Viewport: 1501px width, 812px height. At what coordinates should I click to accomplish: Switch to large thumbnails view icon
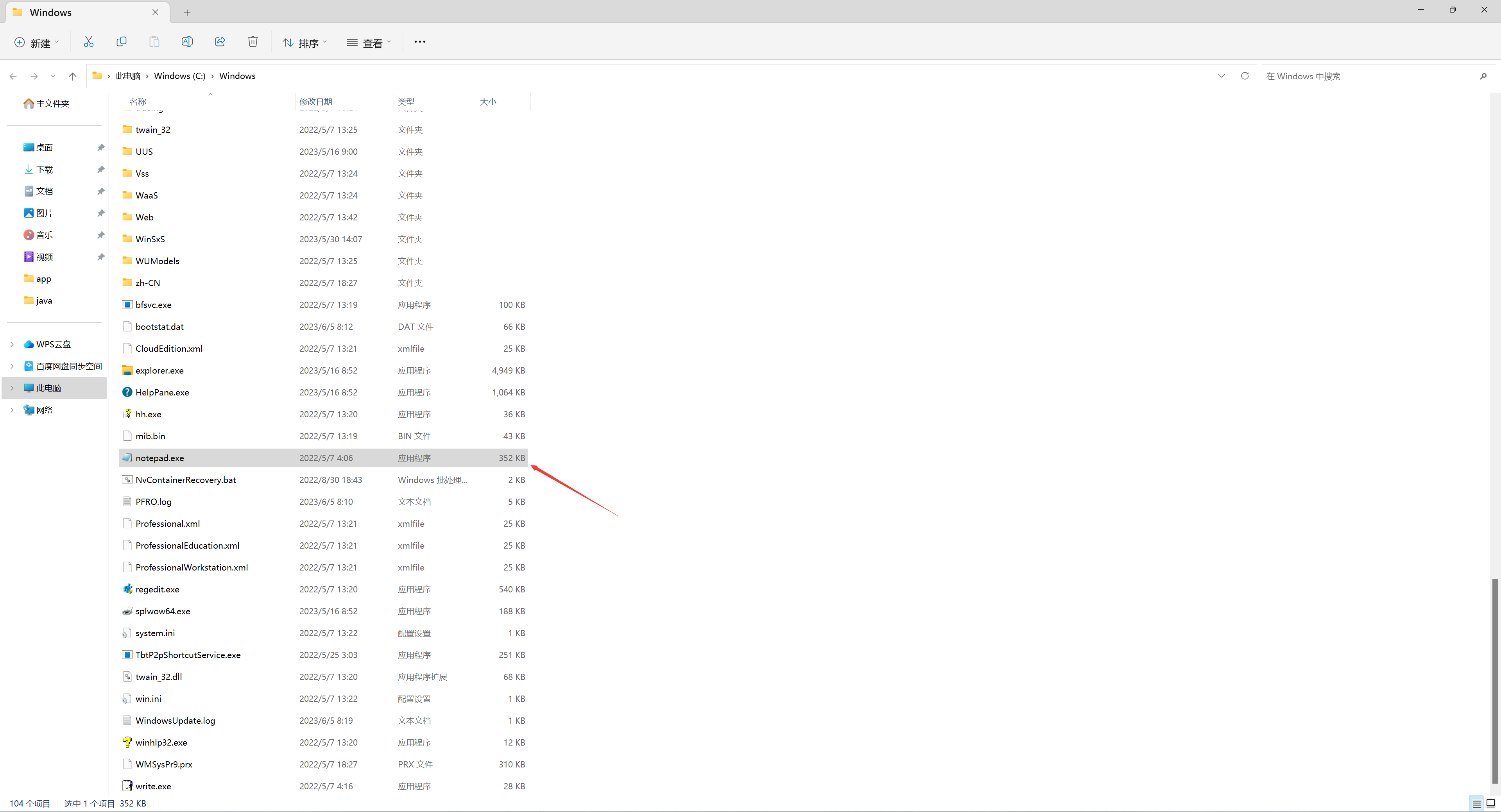(1490, 804)
